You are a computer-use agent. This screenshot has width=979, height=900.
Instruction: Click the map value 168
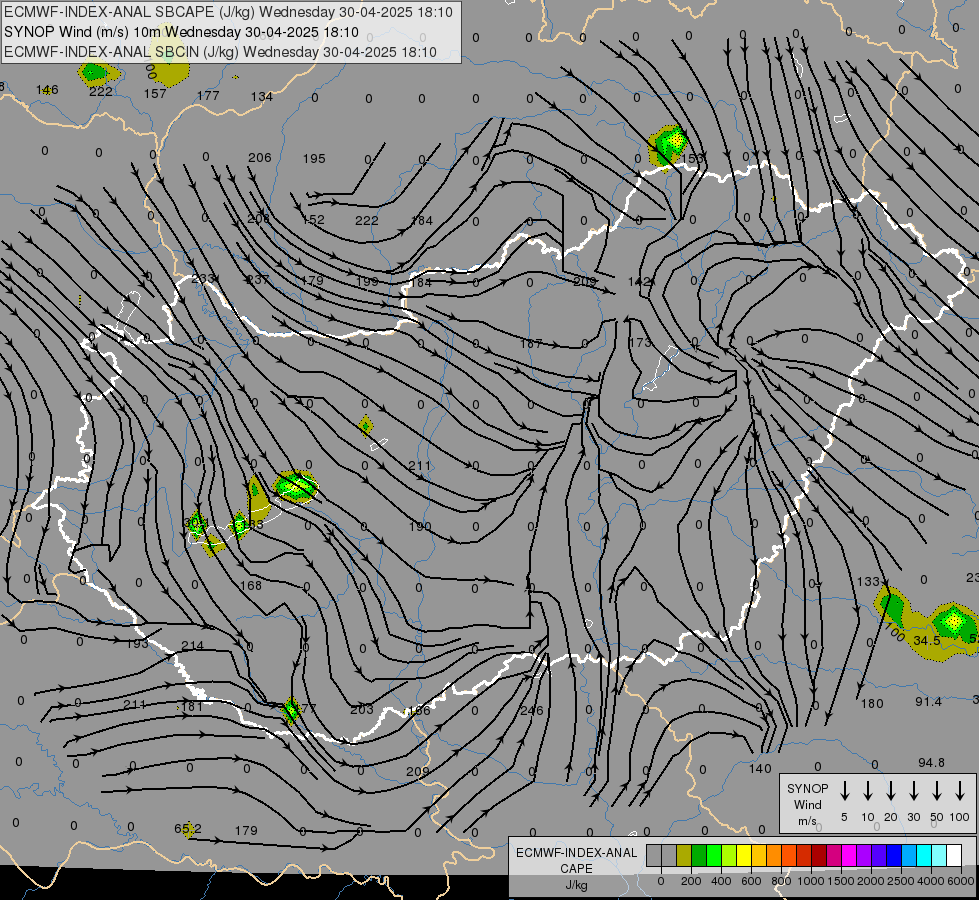coord(250,585)
